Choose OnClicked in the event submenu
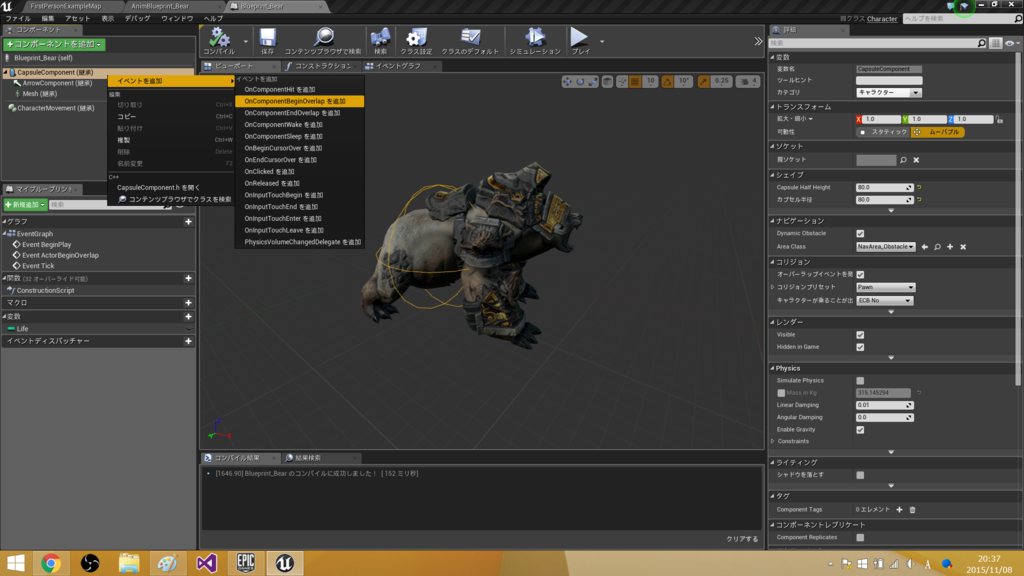The image size is (1024, 576). (300, 172)
